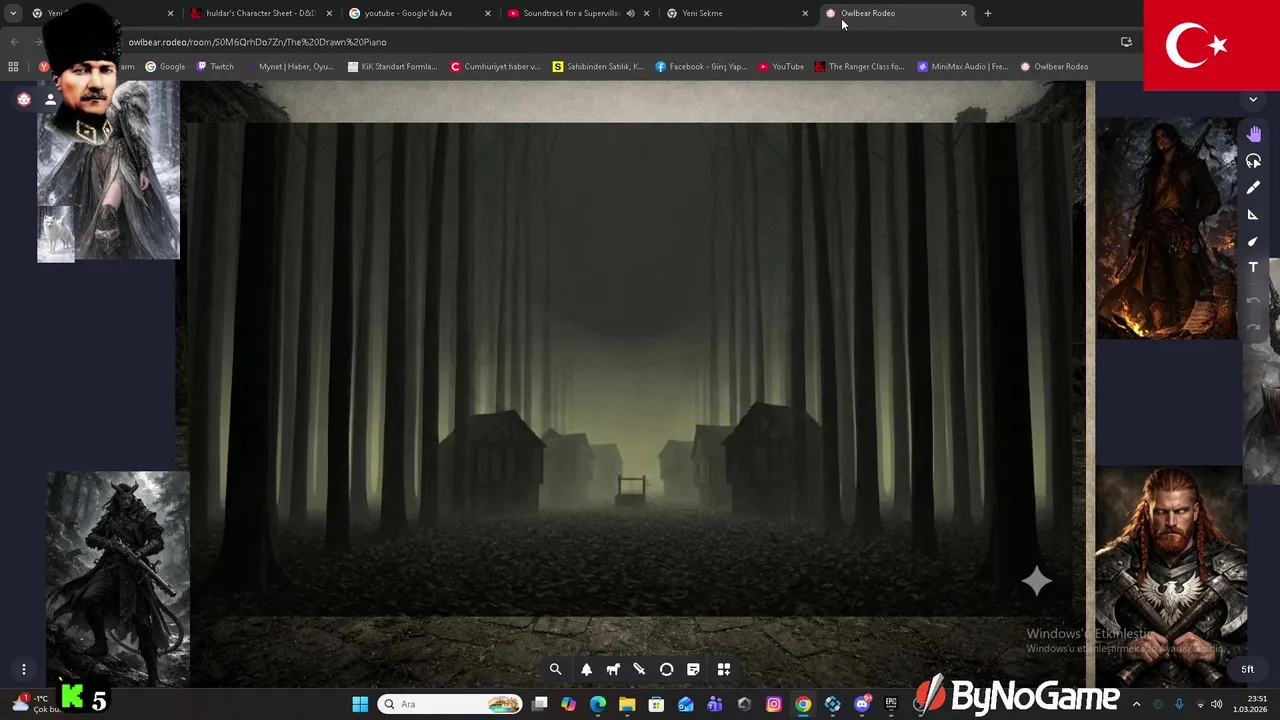Click the taskbar Ara search box
Viewport: 1280px width, 720px height.
tap(450, 704)
